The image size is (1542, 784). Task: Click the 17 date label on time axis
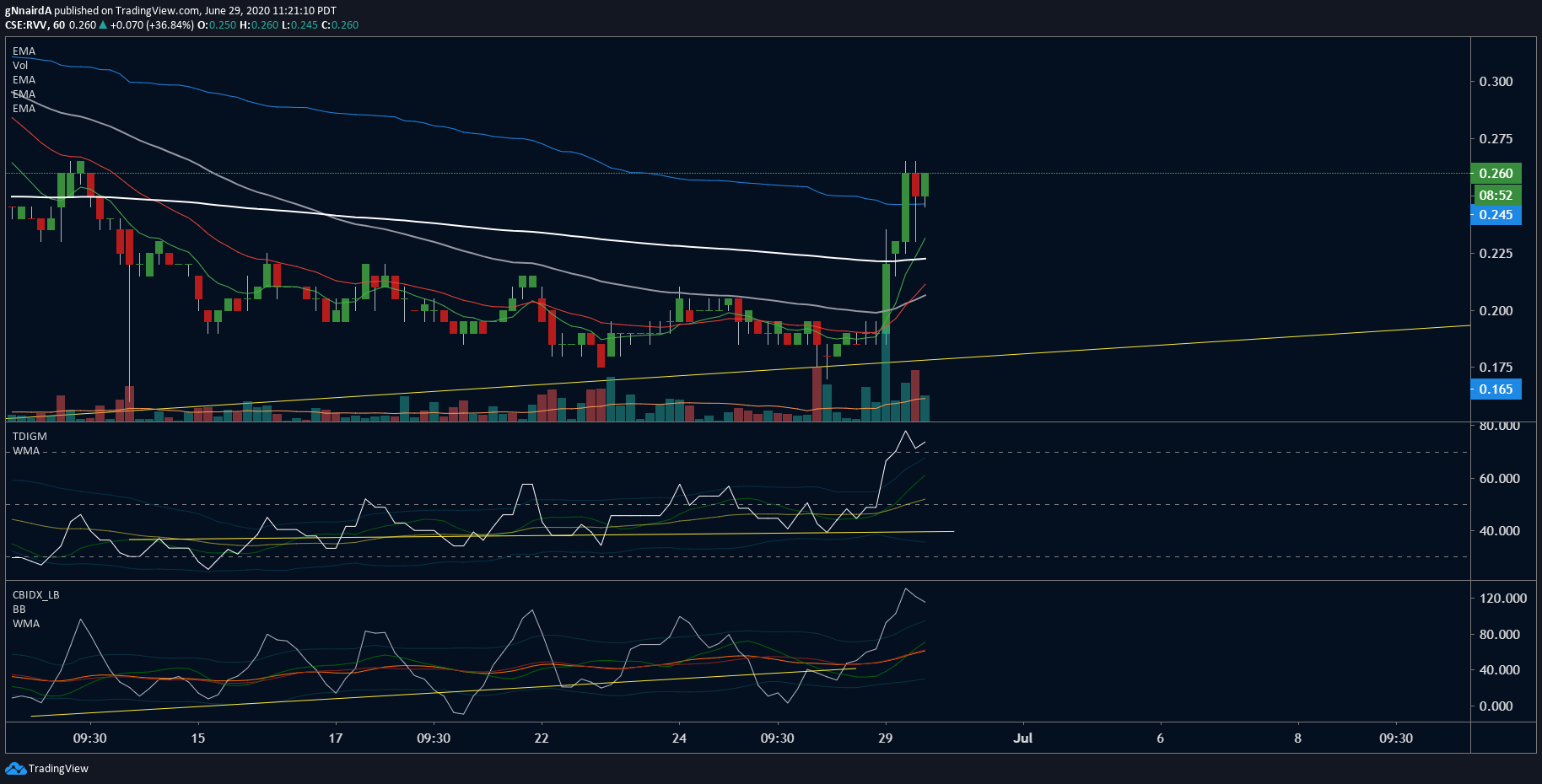(336, 738)
